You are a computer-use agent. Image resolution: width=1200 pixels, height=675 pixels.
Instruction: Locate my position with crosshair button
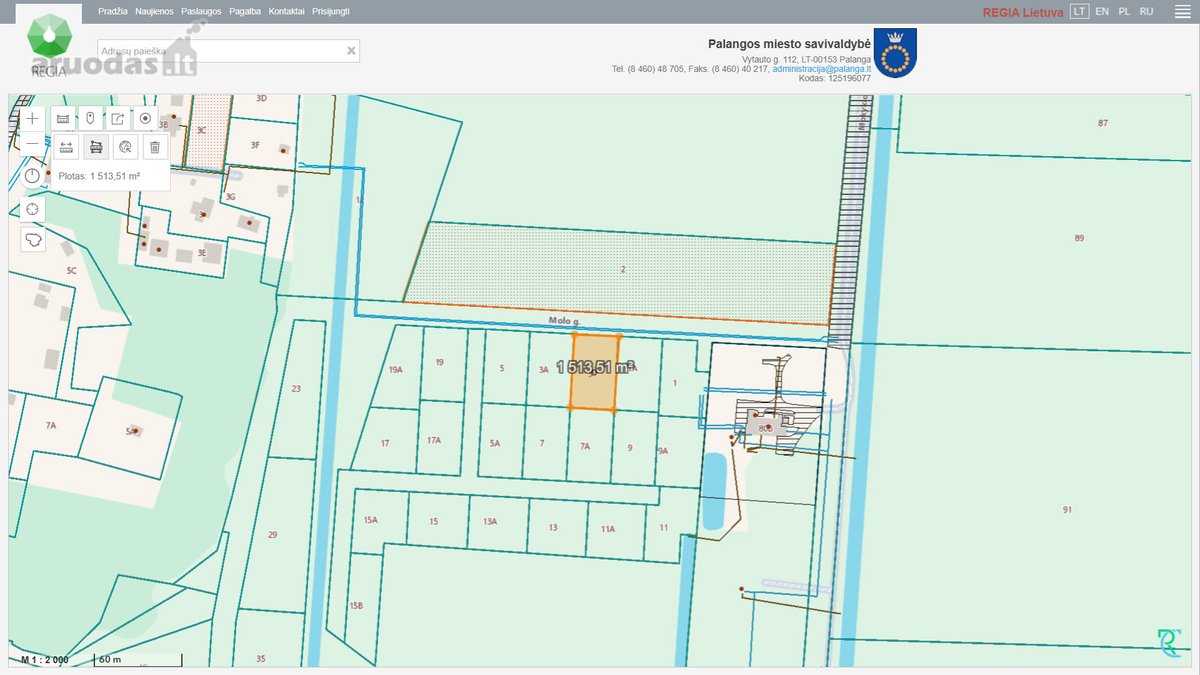(33, 209)
